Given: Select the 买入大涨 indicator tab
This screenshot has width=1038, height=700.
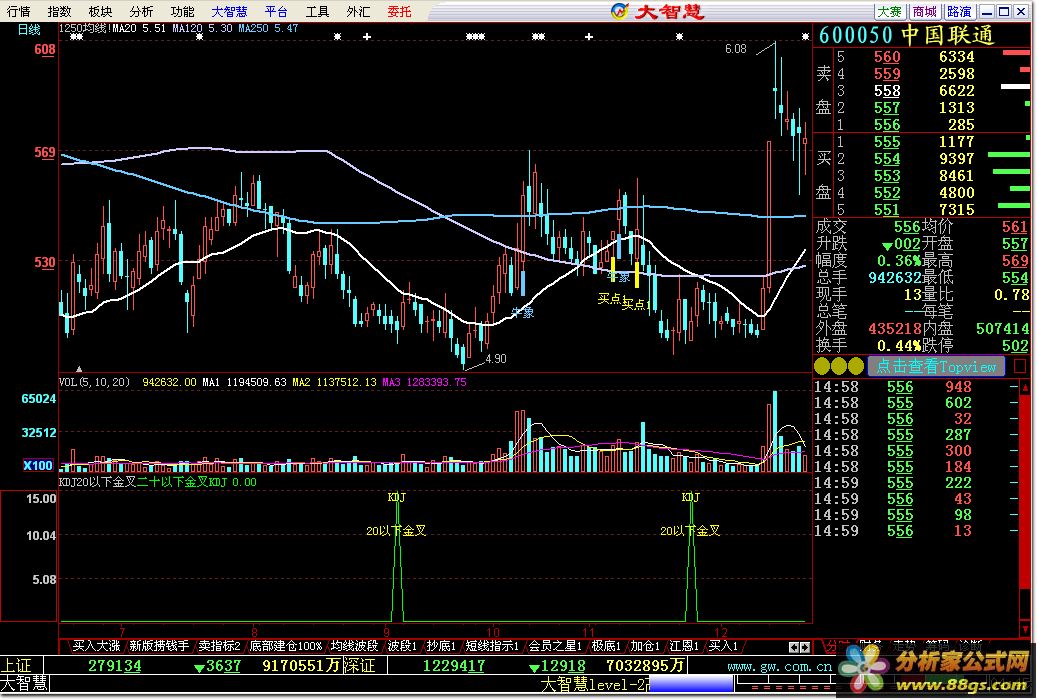Looking at the screenshot, I should (x=97, y=646).
